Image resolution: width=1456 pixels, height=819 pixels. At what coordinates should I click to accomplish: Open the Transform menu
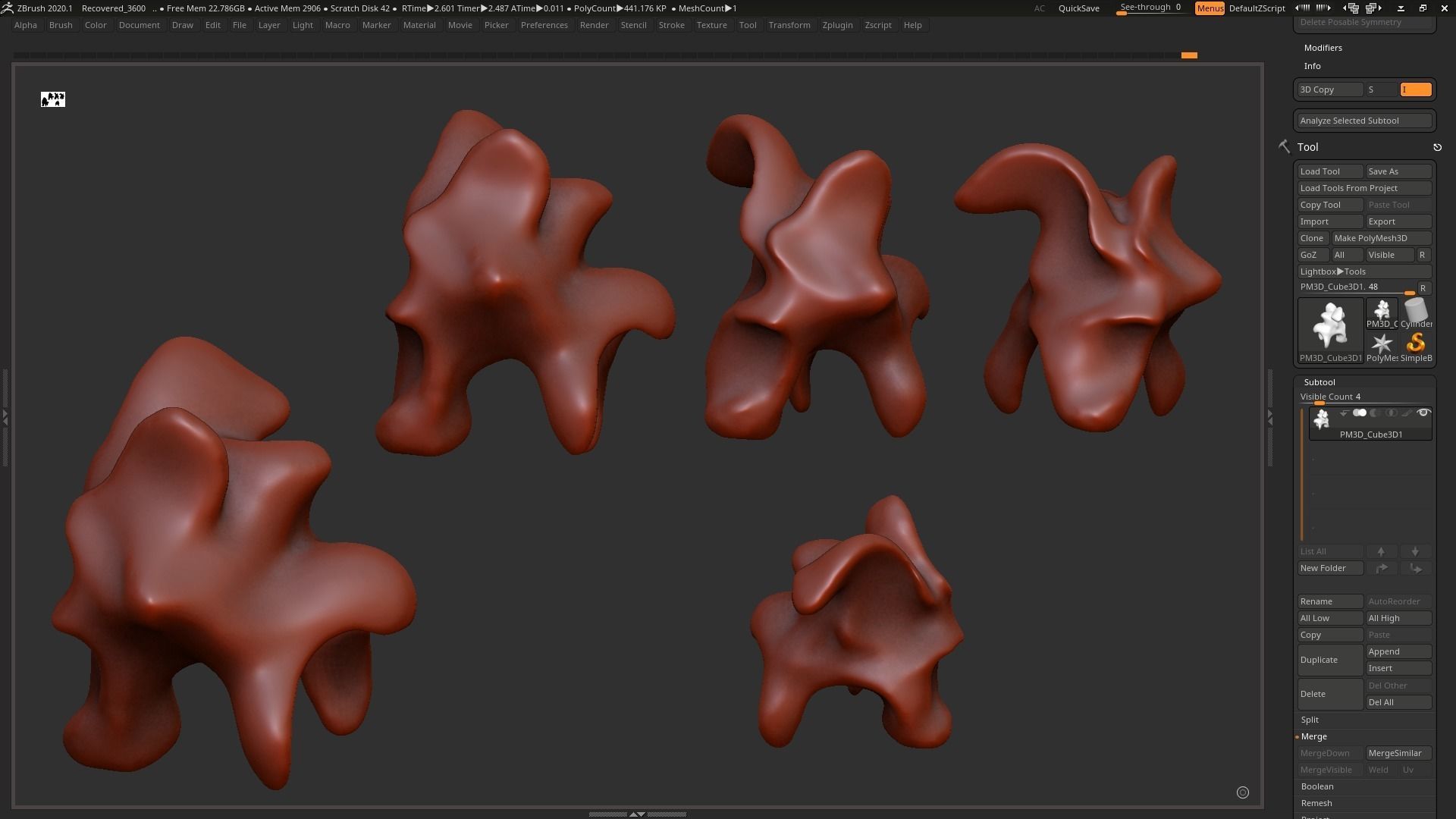click(x=789, y=25)
